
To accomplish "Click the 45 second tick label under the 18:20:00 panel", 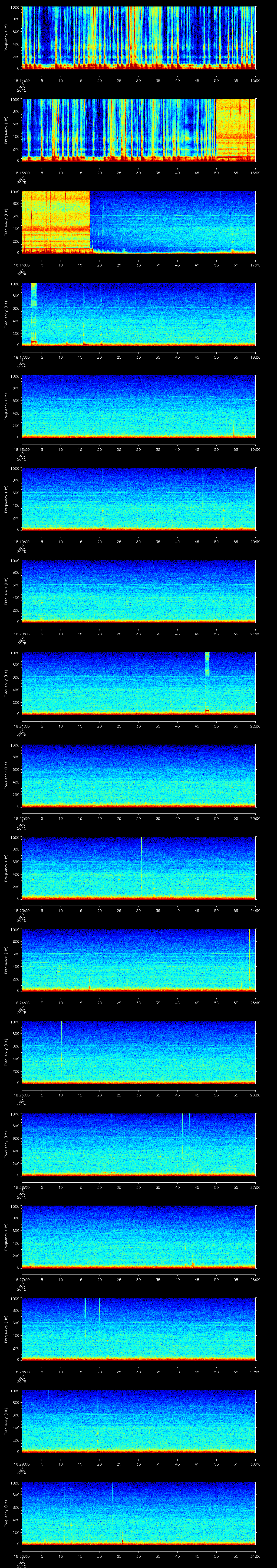I will pos(197,634).
